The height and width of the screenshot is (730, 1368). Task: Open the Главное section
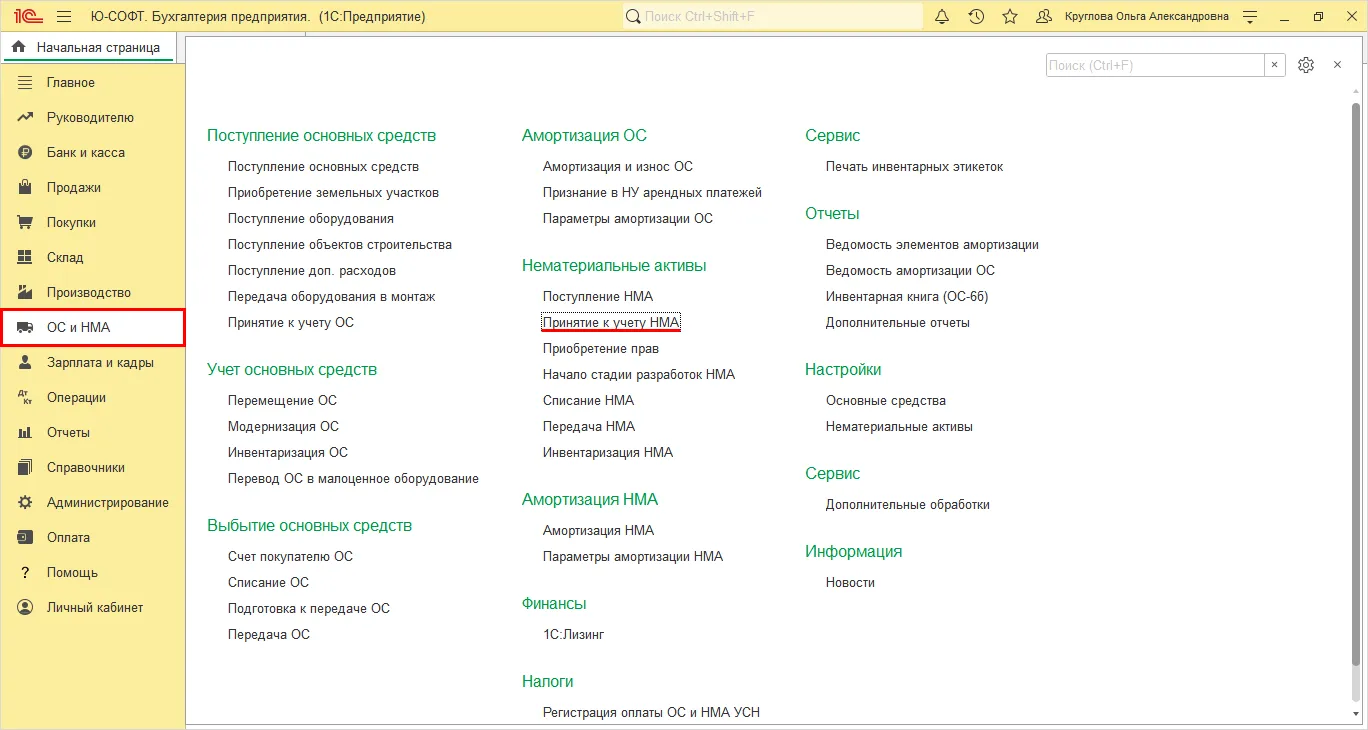(92, 83)
